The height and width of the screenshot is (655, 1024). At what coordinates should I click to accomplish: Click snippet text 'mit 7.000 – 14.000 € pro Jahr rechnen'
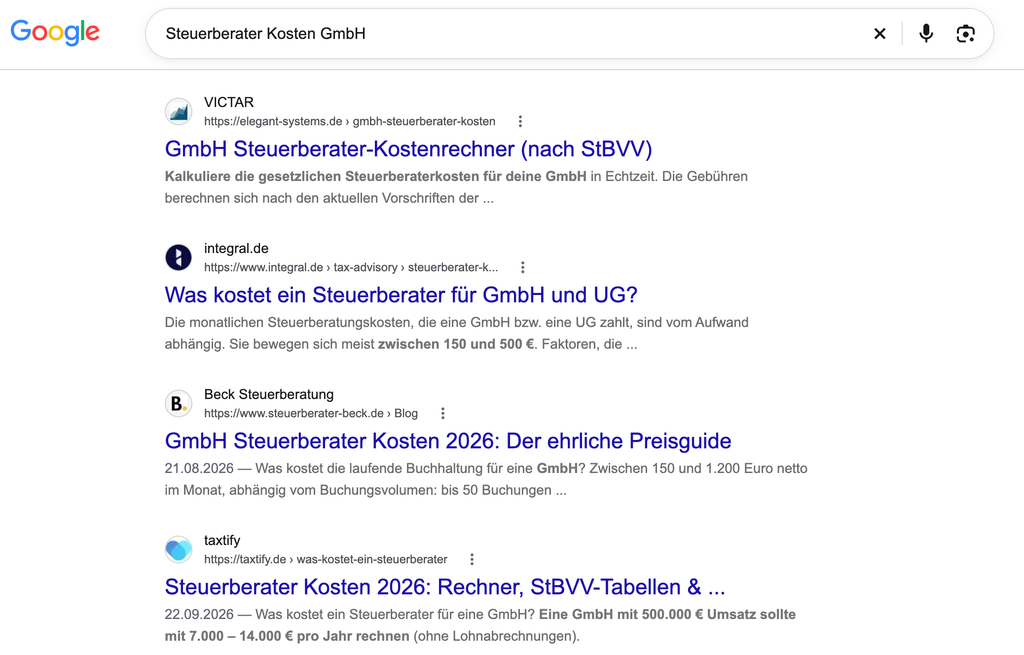tap(287, 636)
